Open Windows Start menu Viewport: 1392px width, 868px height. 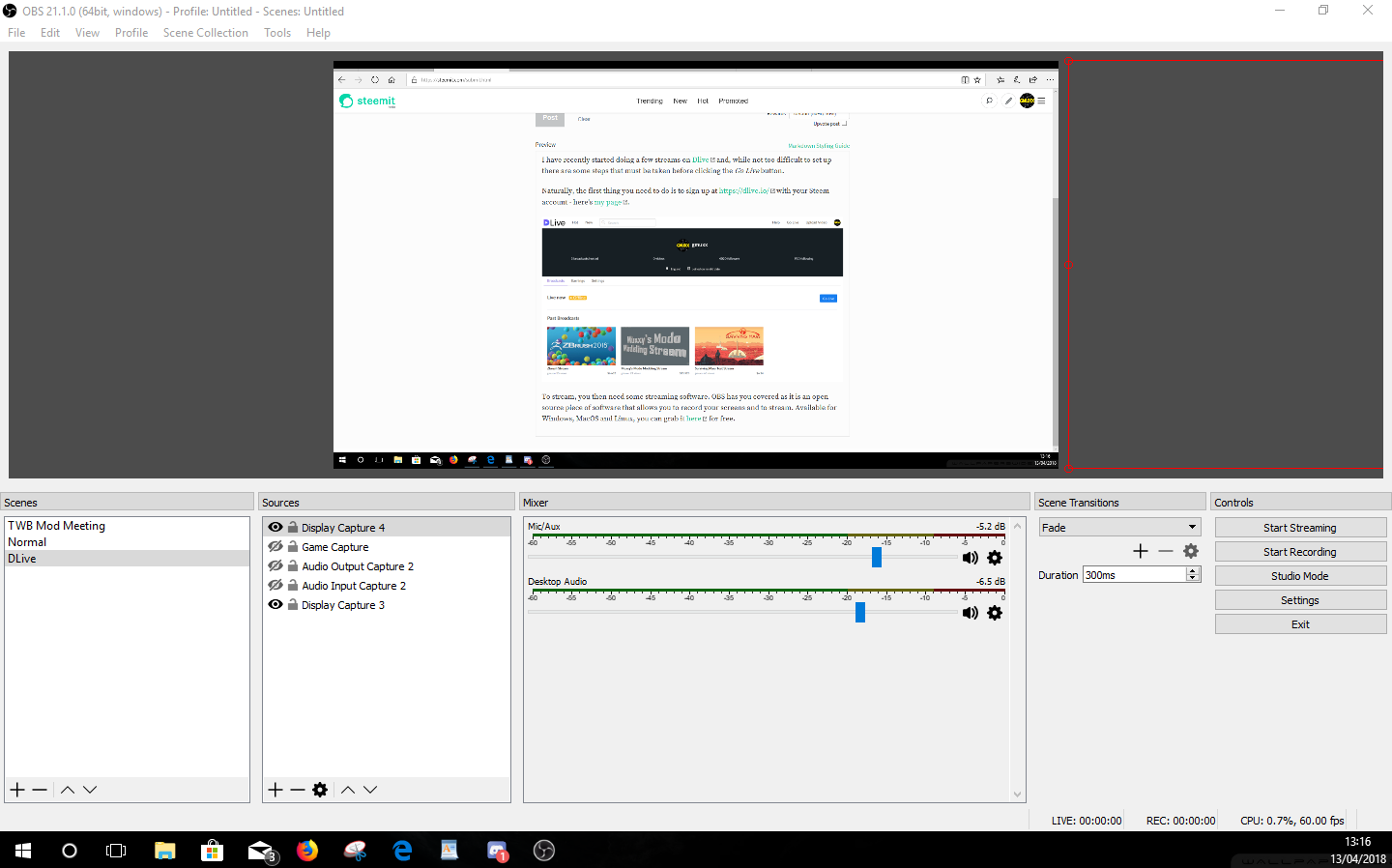tap(23, 851)
